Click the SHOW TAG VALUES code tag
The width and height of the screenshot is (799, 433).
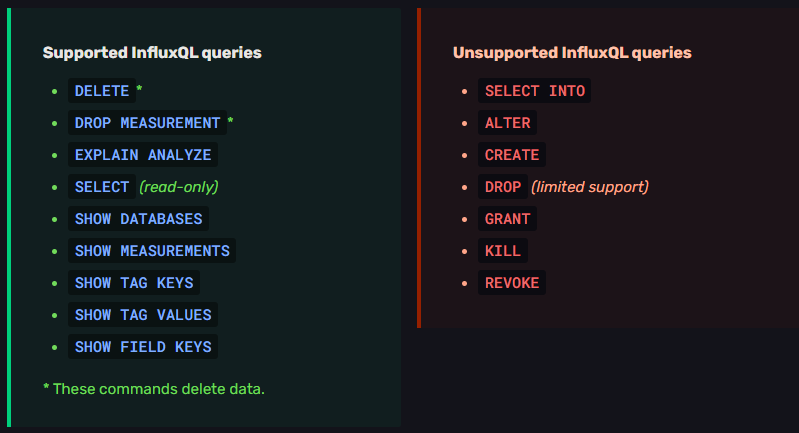143,315
